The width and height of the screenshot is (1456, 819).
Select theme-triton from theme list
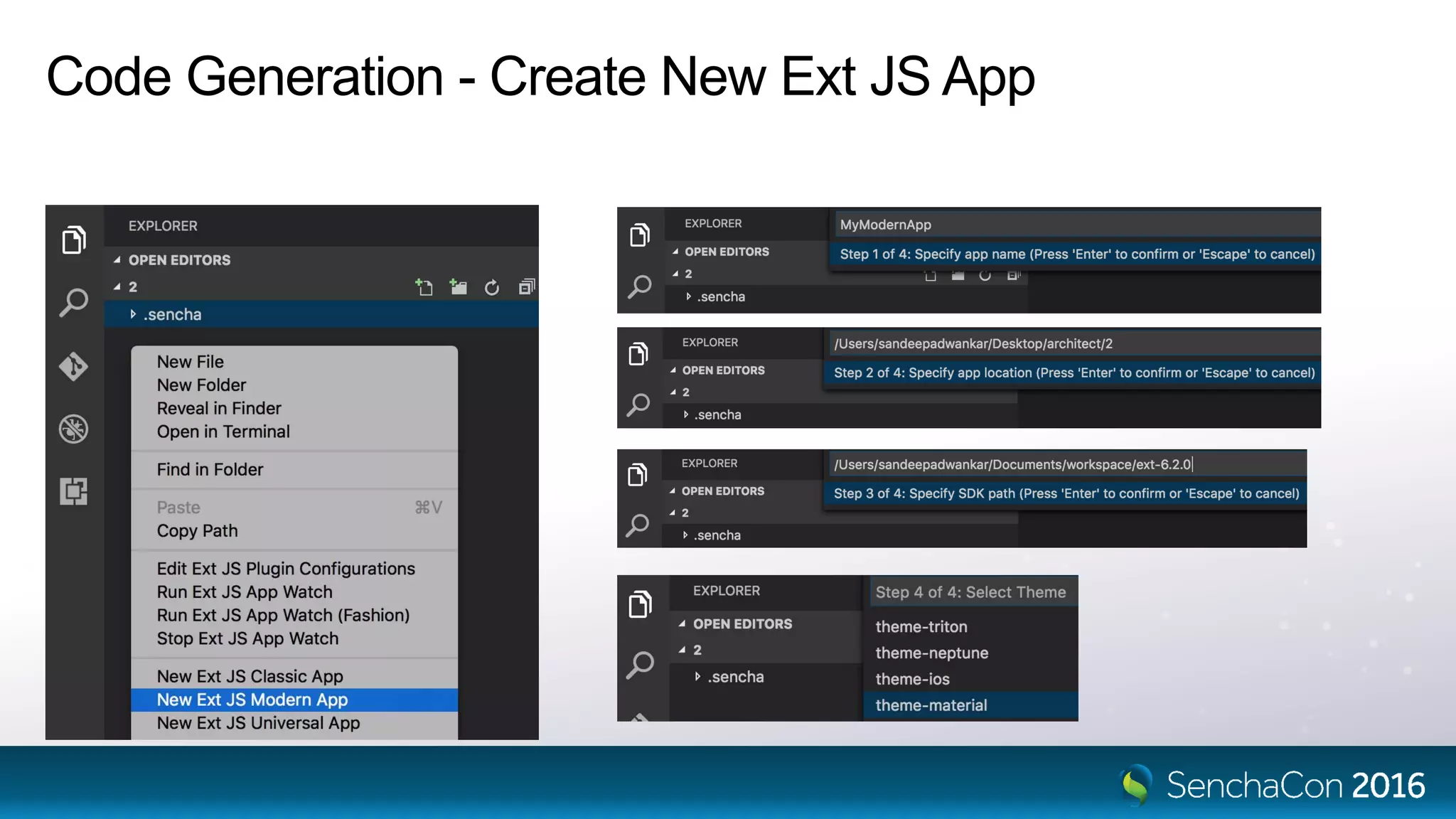point(971,627)
